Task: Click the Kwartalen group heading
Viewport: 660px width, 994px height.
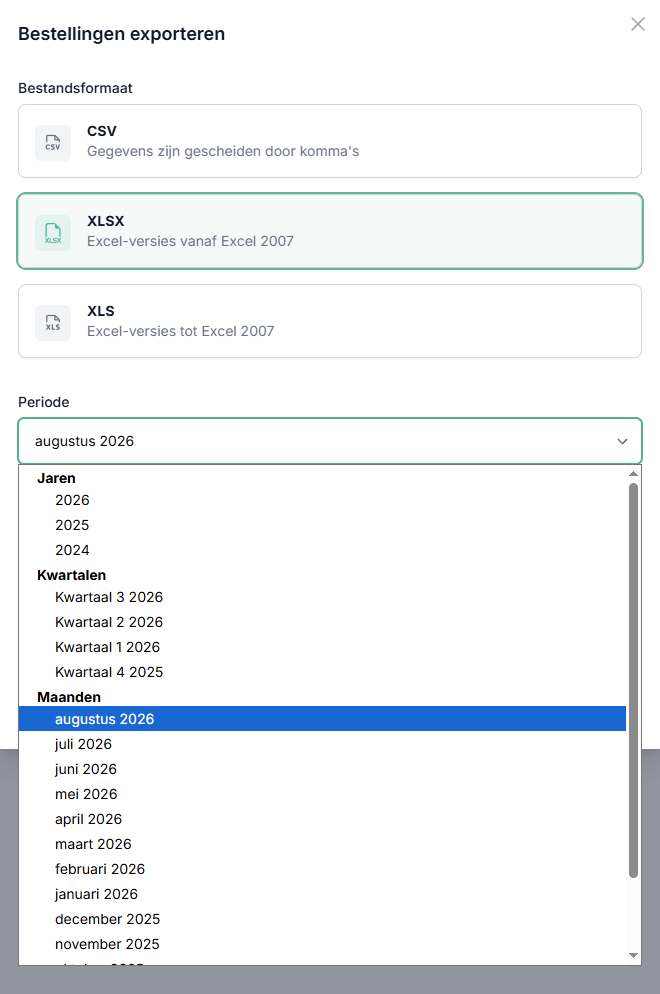Action: (72, 575)
